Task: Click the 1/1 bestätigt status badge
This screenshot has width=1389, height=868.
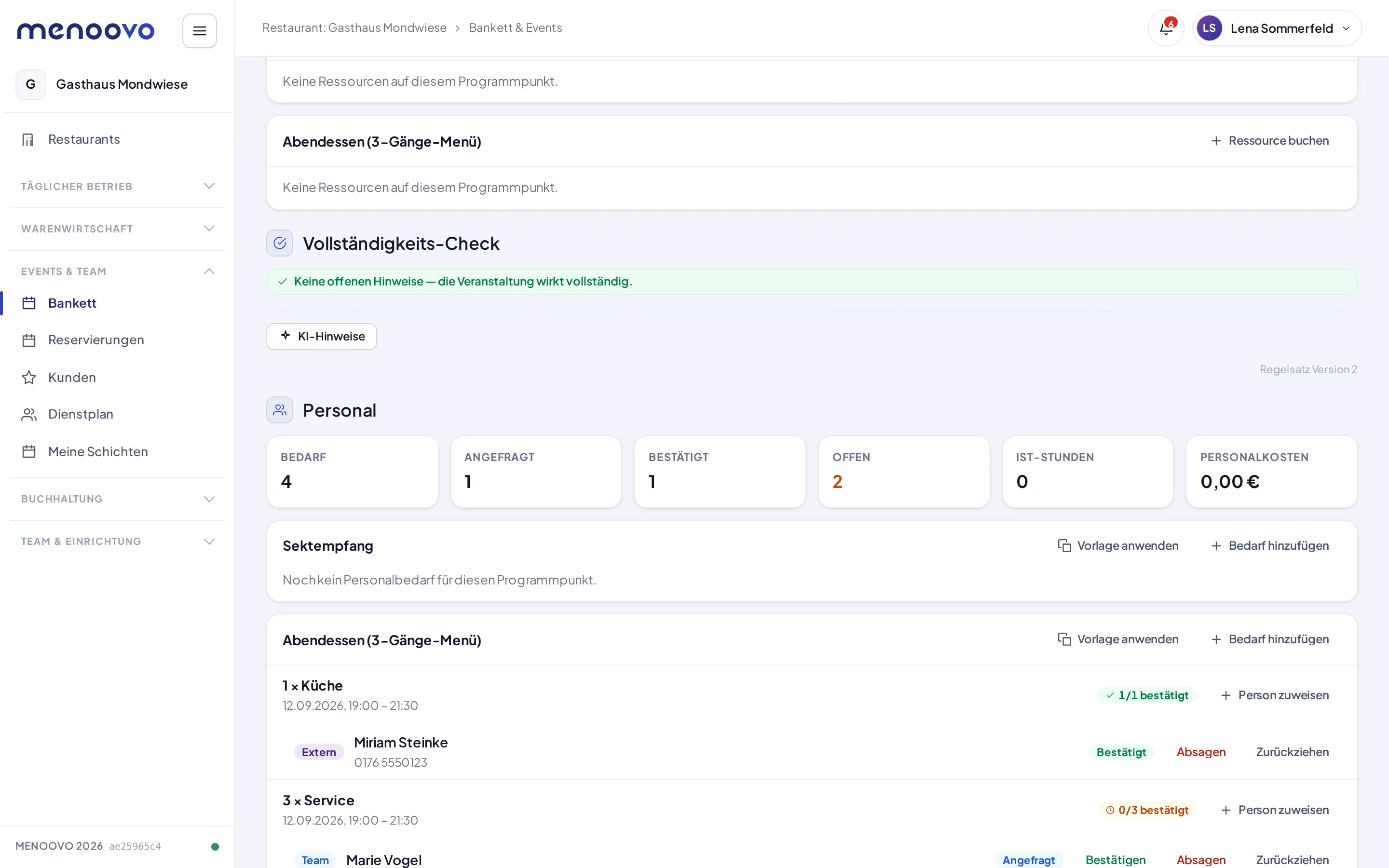Action: coord(1147,695)
